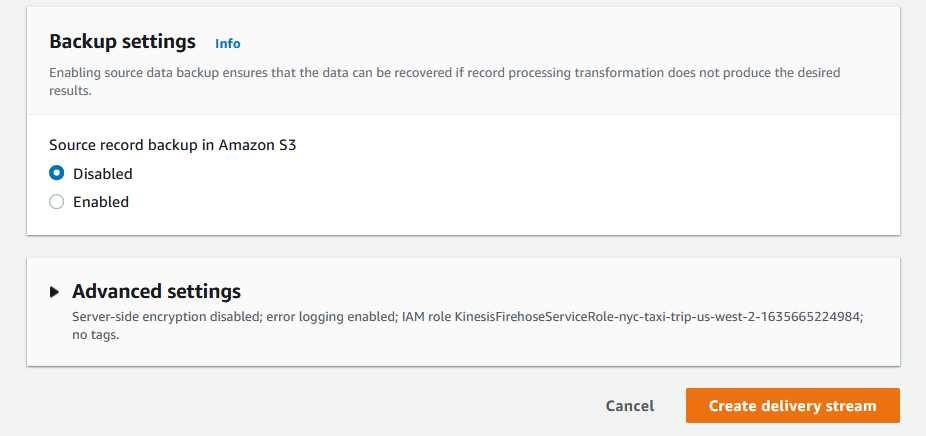Screen dimensions: 926x436
Task: Expand Advanced settings using the triangle arrow
Action: 55,292
